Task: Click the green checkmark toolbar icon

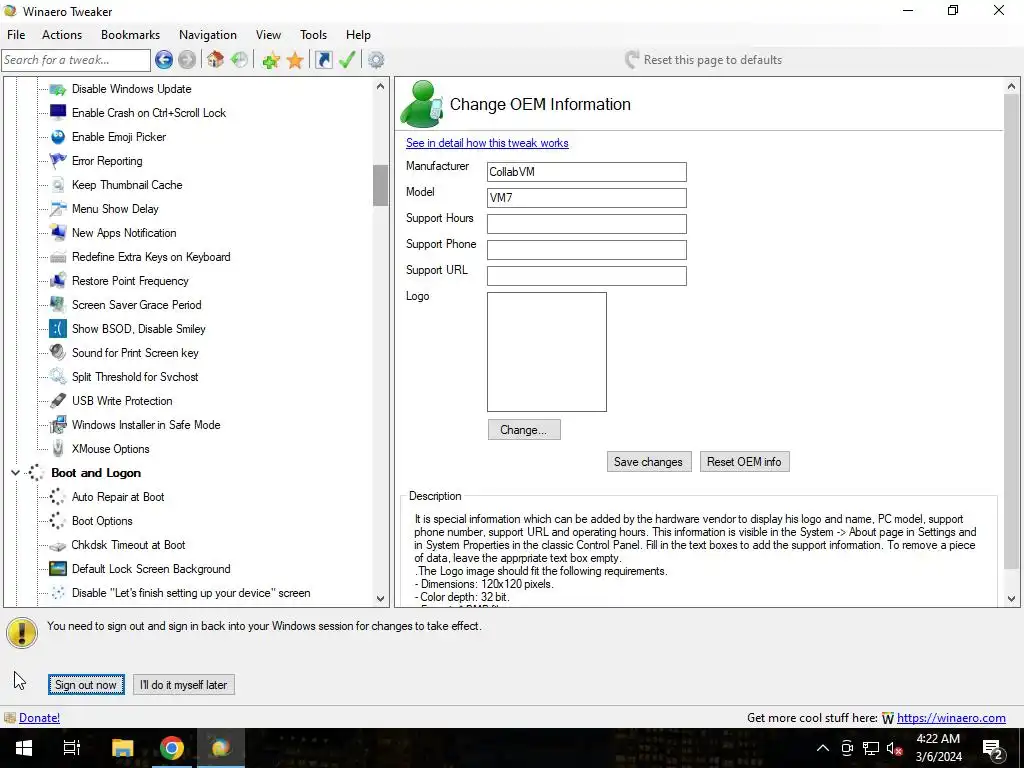Action: click(347, 60)
